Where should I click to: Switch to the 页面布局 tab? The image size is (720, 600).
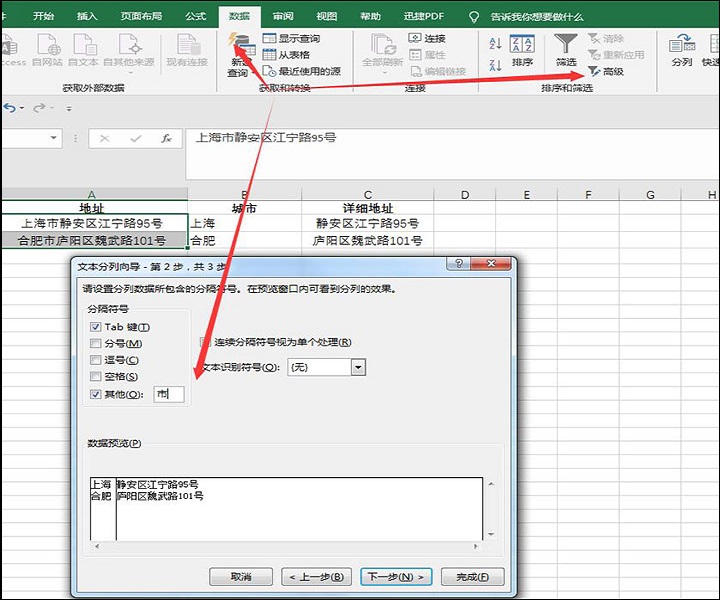click(x=141, y=16)
